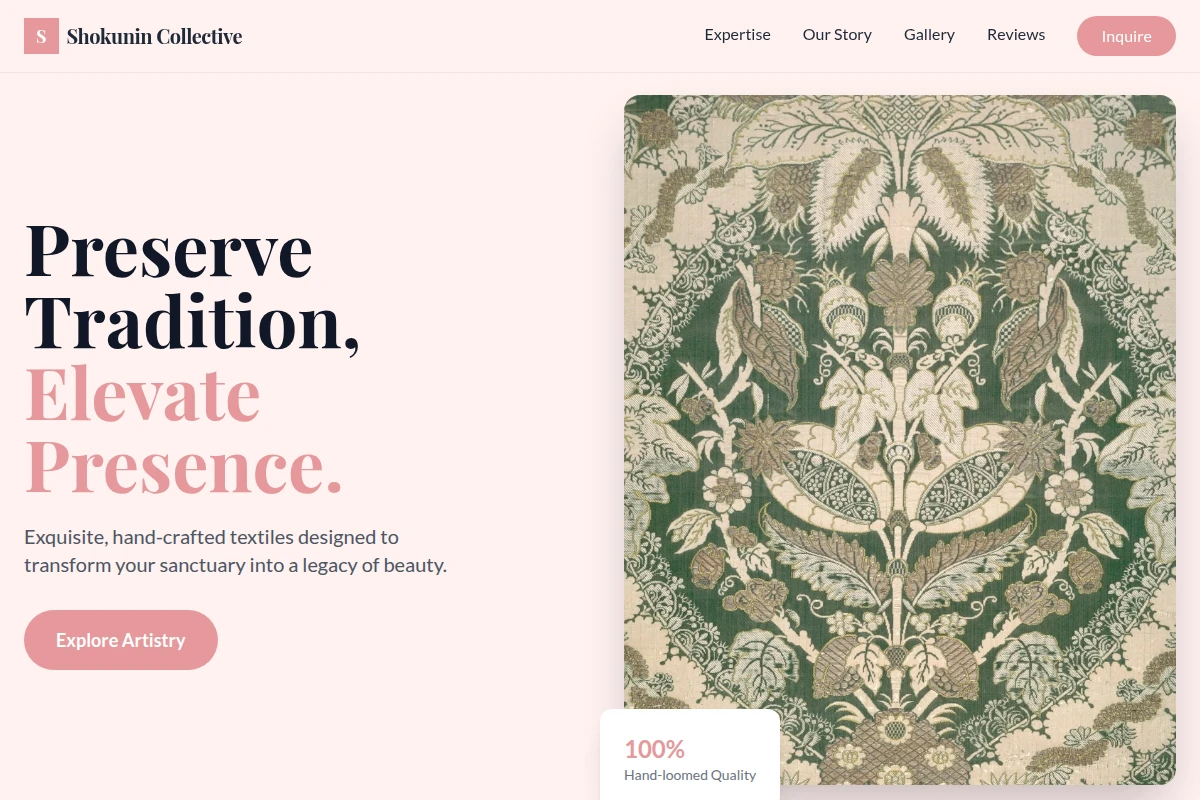Open the Shokunin Collective brand name link
Screen dimensions: 1200x800
tap(154, 36)
